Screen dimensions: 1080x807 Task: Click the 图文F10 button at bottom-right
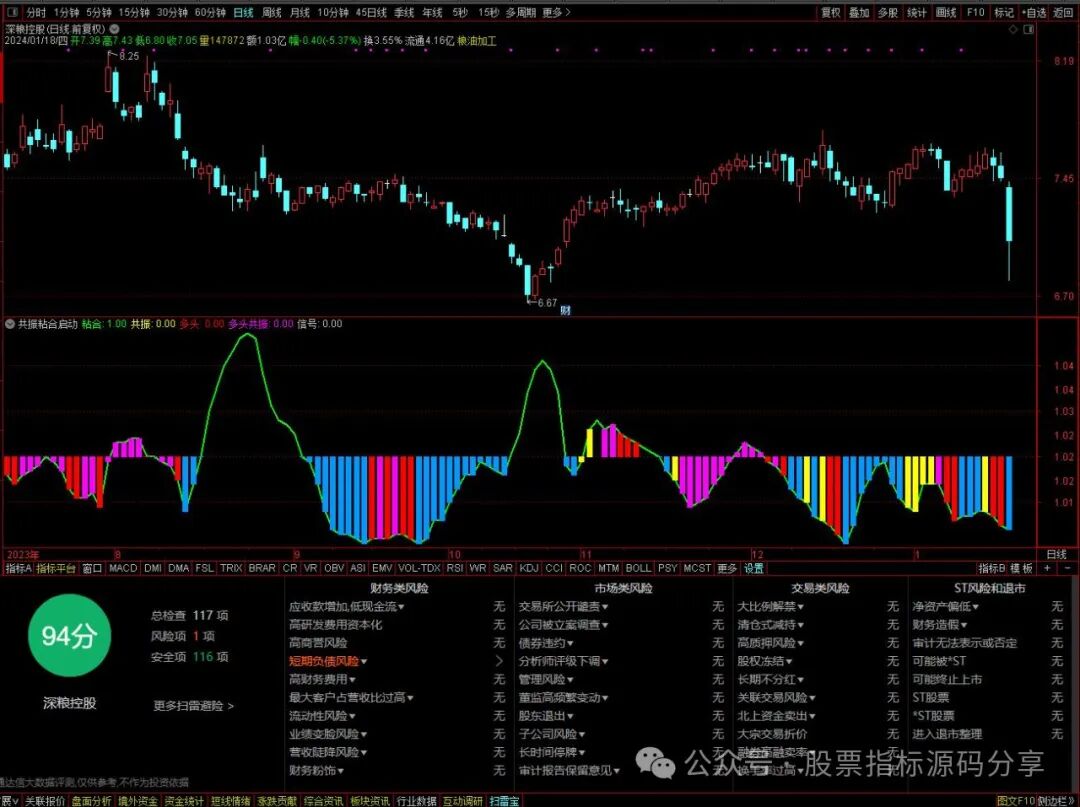point(1017,801)
